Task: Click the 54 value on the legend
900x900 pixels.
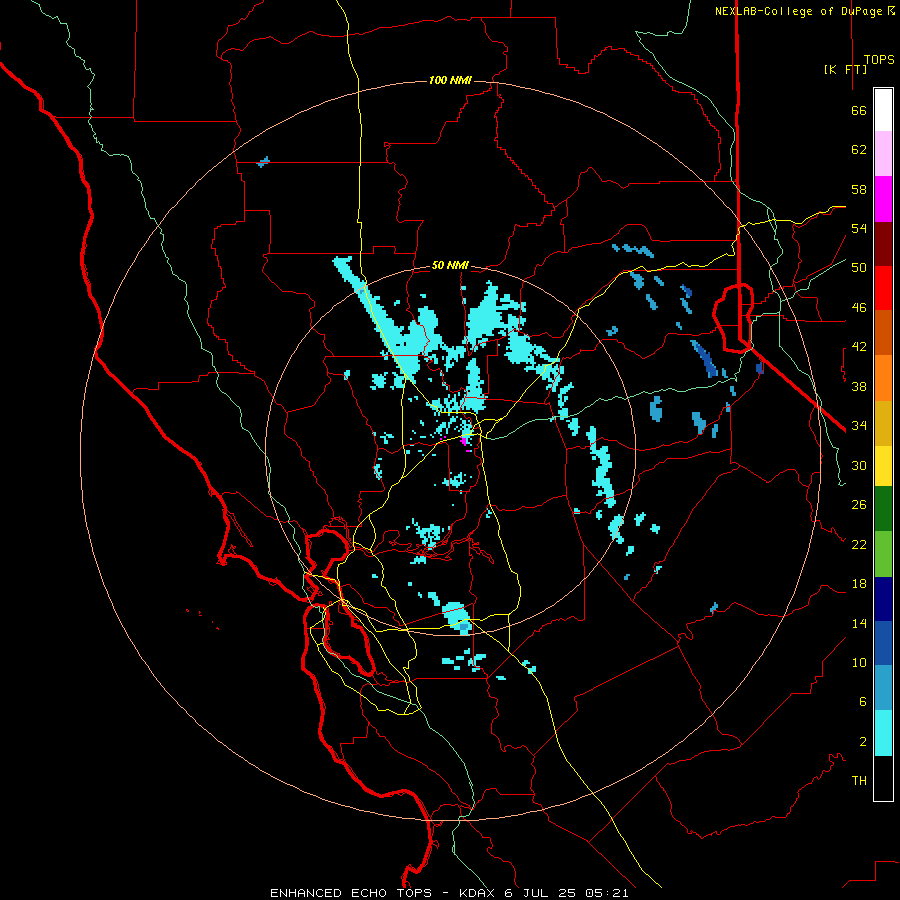Action: [859, 228]
